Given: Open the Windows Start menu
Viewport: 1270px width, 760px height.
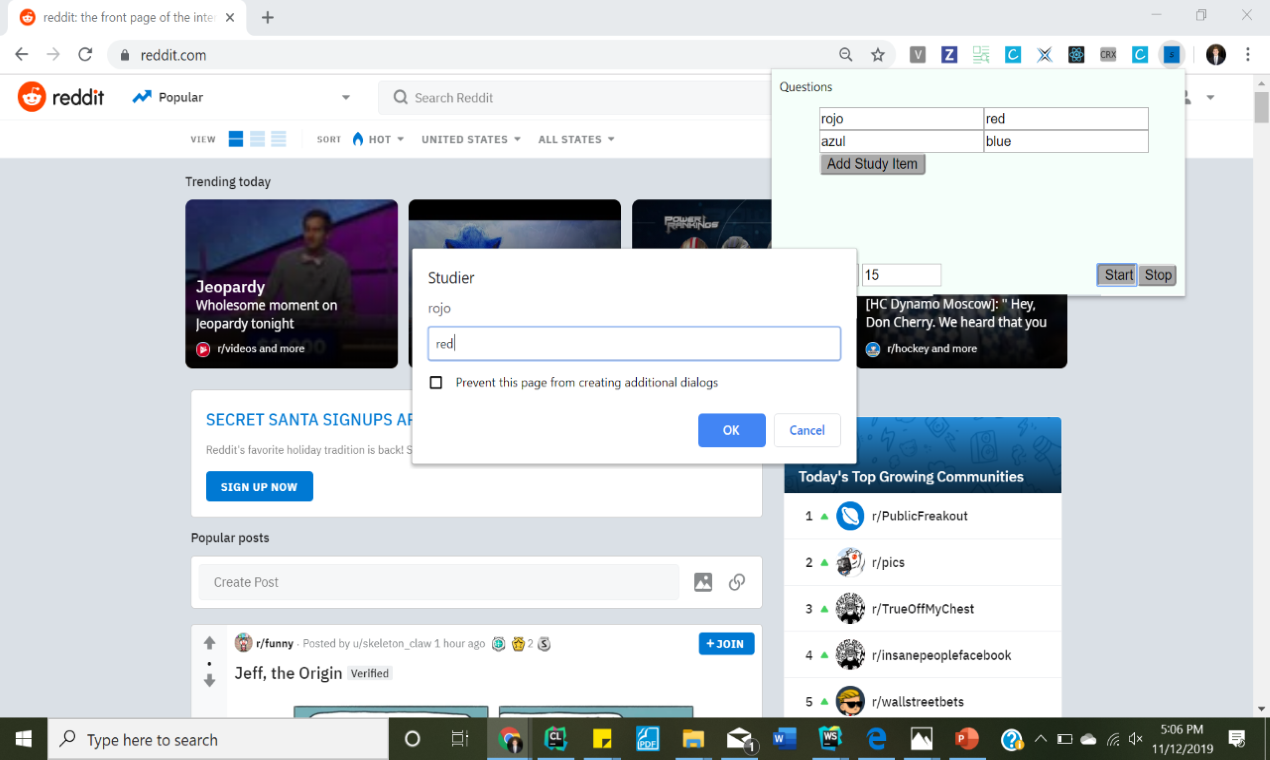Looking at the screenshot, I should [x=23, y=740].
